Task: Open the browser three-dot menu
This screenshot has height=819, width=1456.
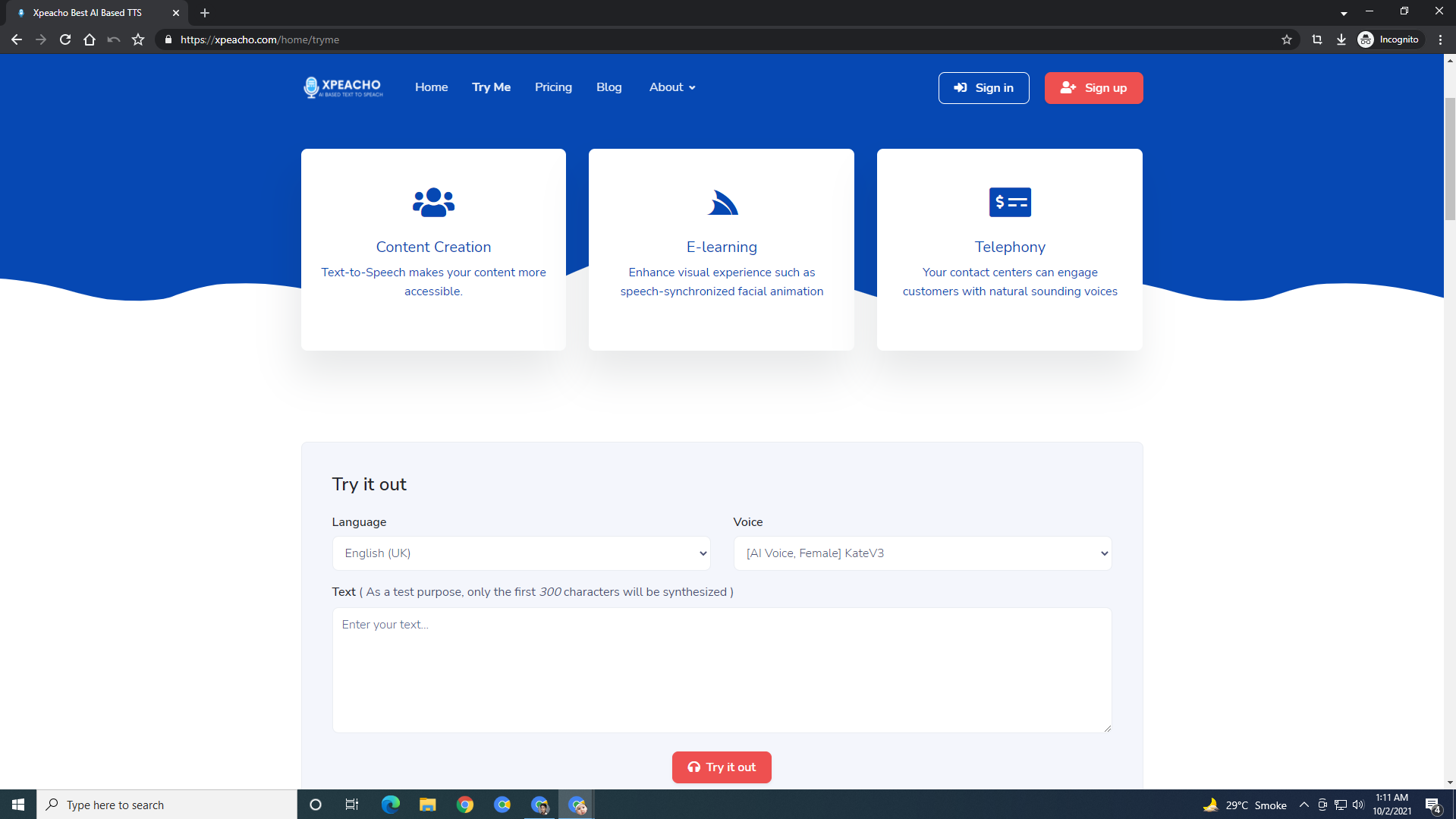Action: (1441, 39)
